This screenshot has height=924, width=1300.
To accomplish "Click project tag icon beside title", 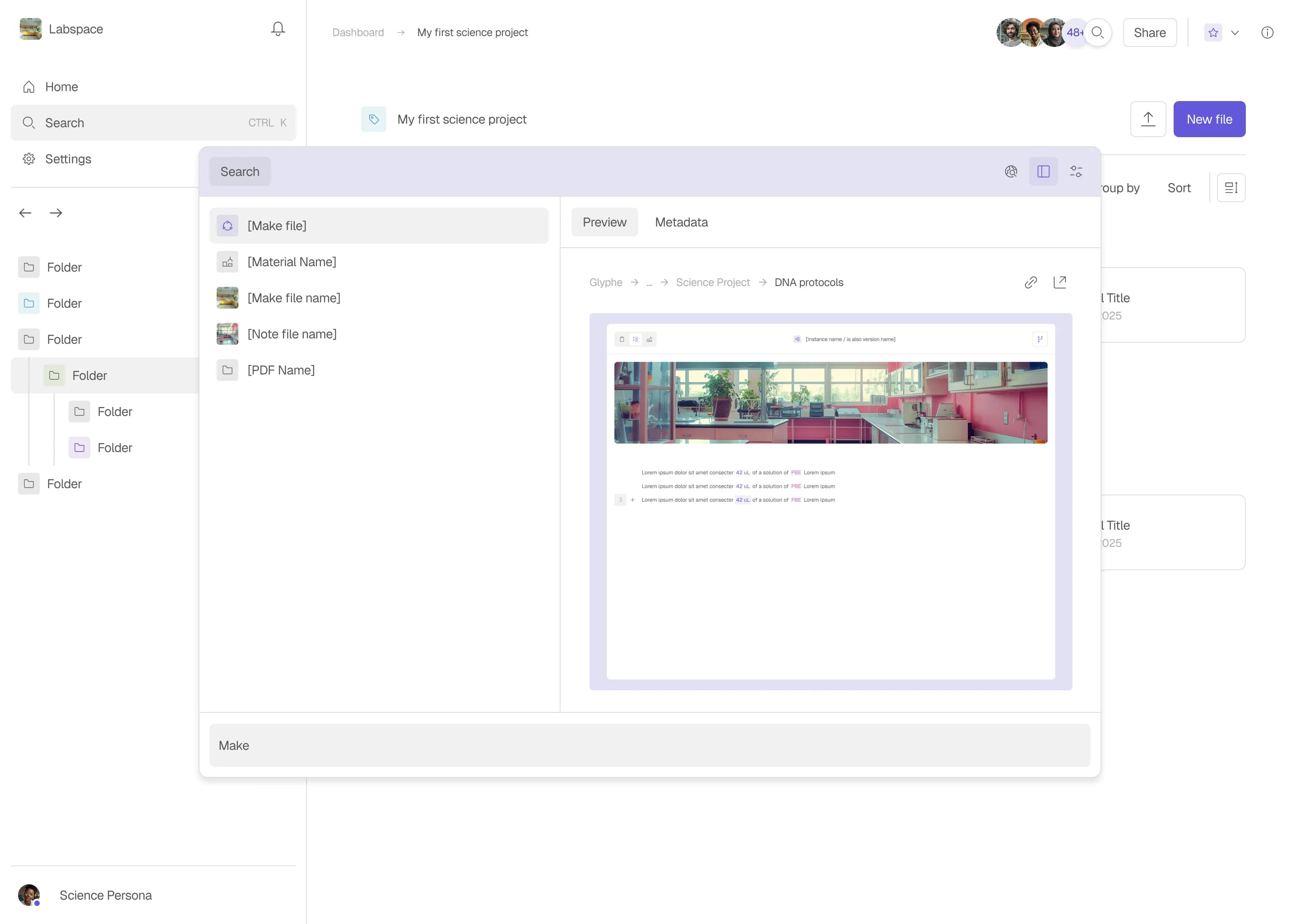I will (x=373, y=119).
